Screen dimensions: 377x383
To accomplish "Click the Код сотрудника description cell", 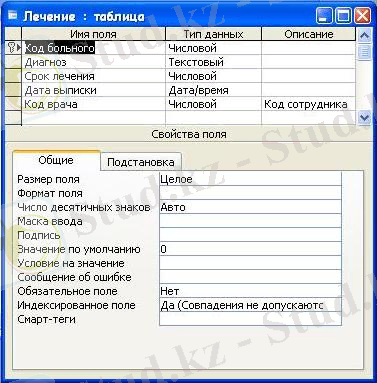I will point(309,104).
